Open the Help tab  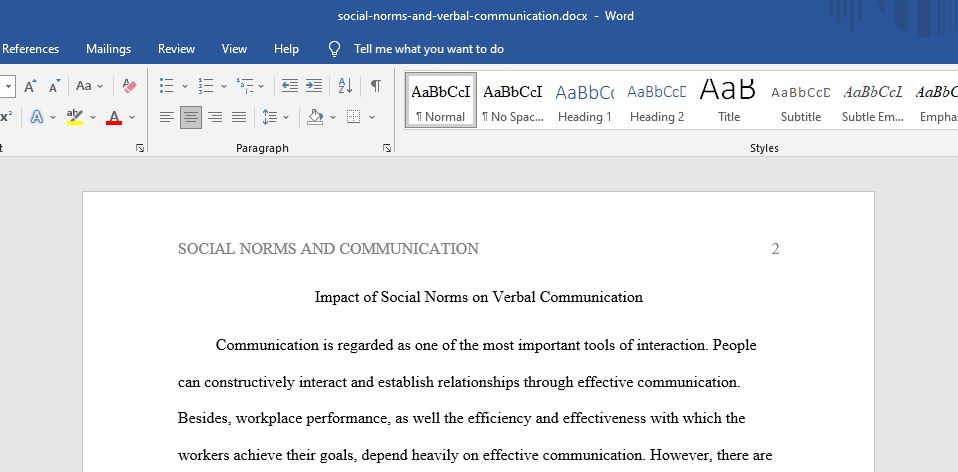tap(286, 49)
